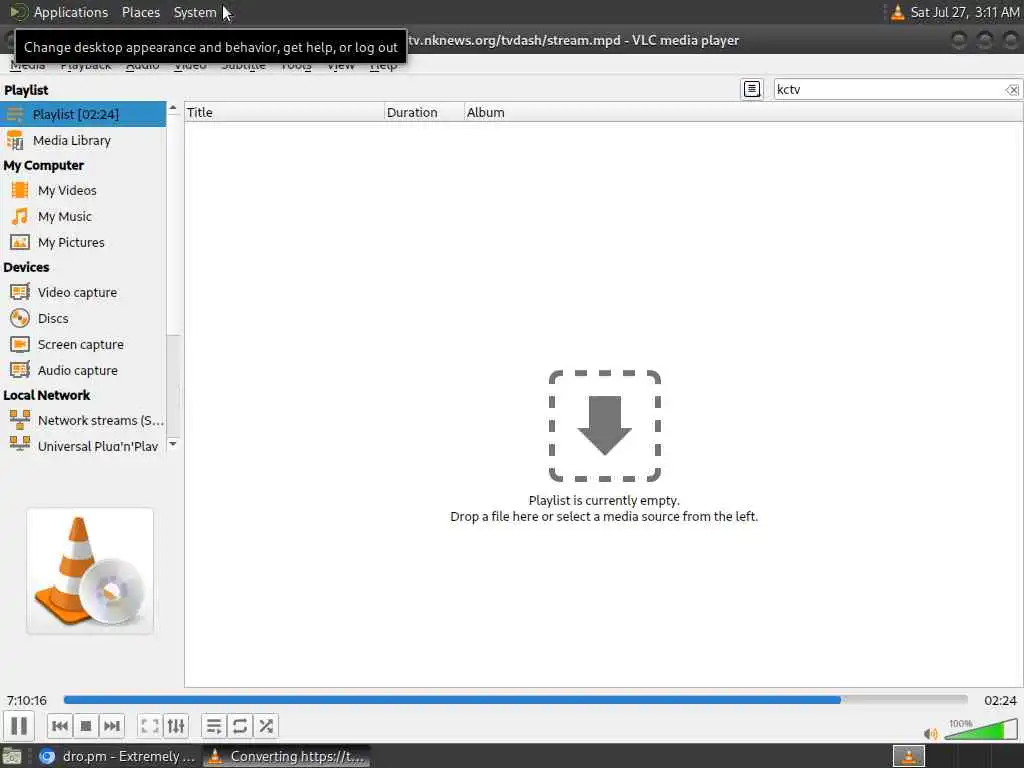Select Playlist [02:24] in sidebar
Screen dimensions: 1024x768
click(x=83, y=114)
